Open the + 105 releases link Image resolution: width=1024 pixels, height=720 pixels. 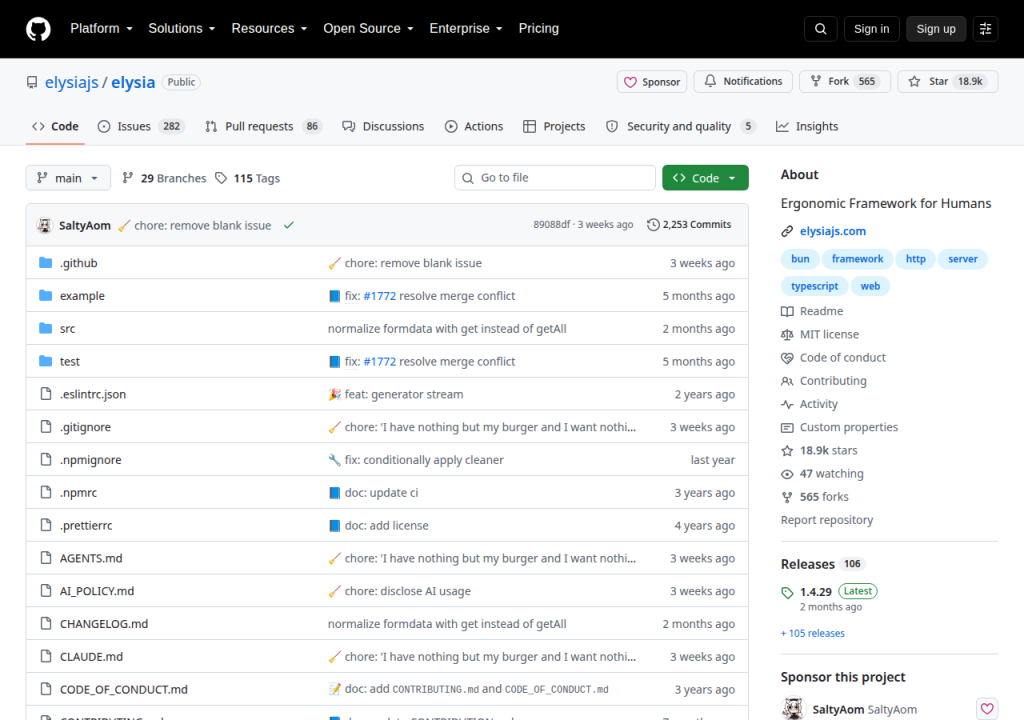(812, 633)
